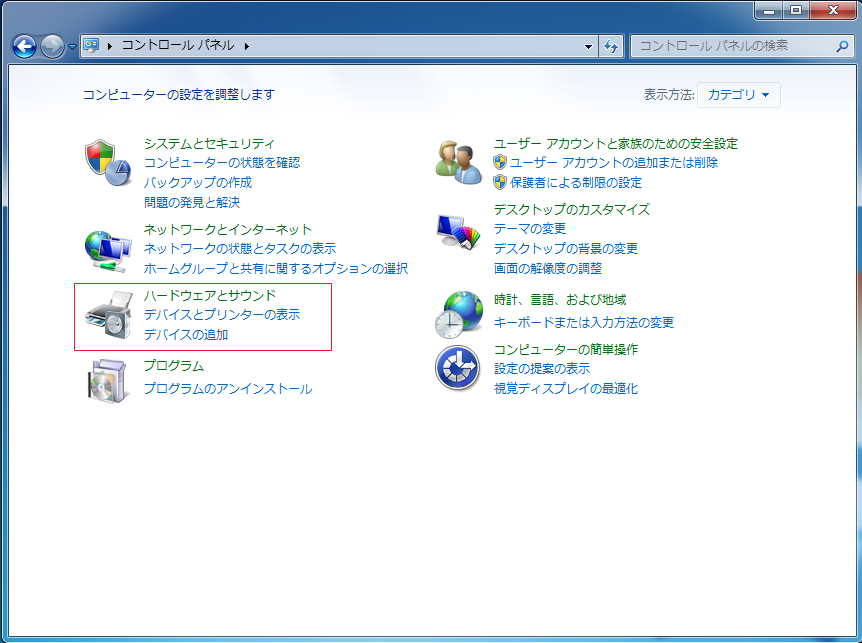Click the blue Back arrow button
Viewport: 862px width, 643px height.
click(24, 46)
